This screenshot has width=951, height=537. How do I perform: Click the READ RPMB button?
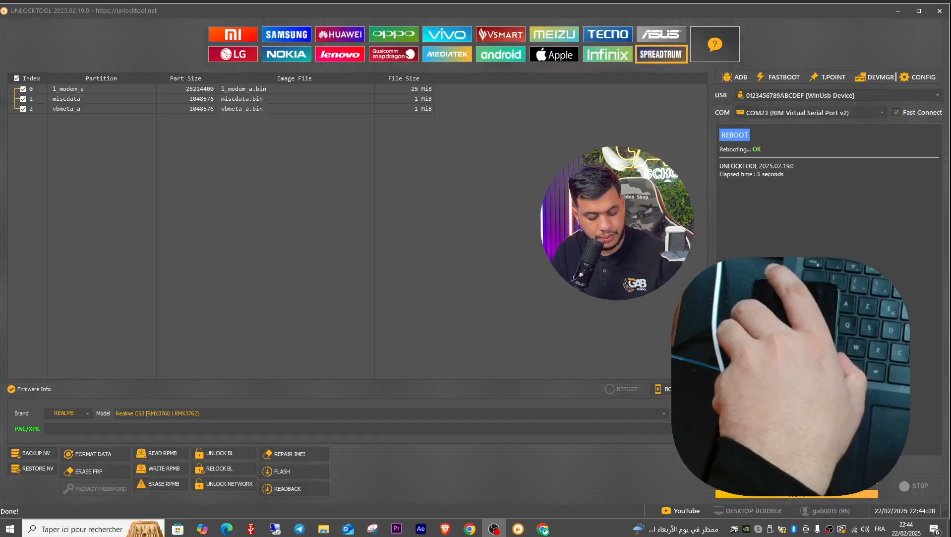(x=160, y=453)
